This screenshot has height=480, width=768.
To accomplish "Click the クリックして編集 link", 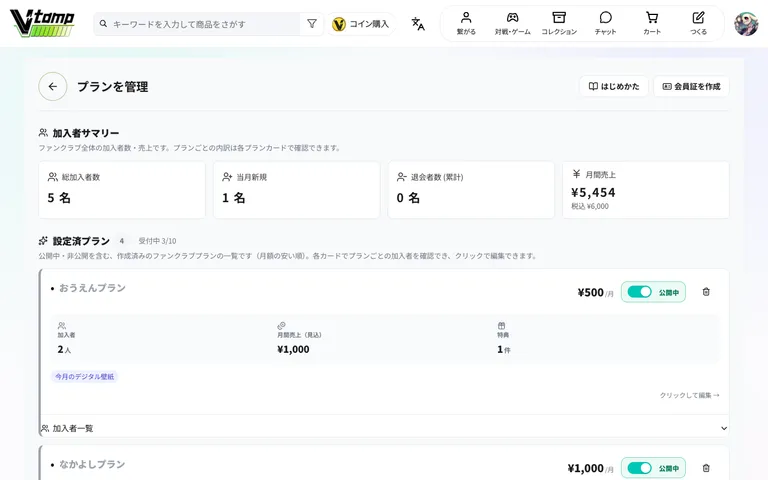I will point(689,395).
